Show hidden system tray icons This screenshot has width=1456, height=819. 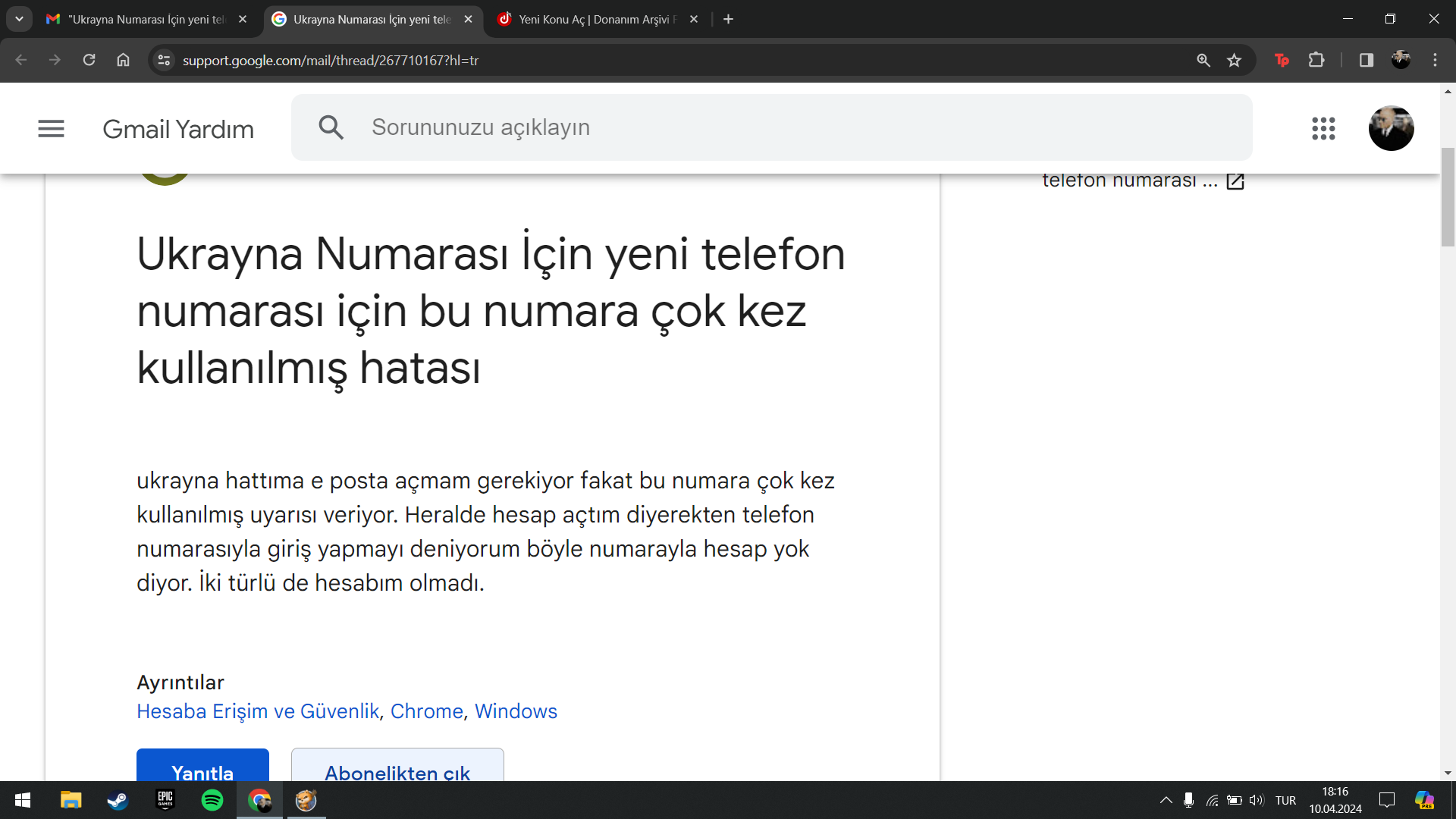pyautogui.click(x=1166, y=800)
